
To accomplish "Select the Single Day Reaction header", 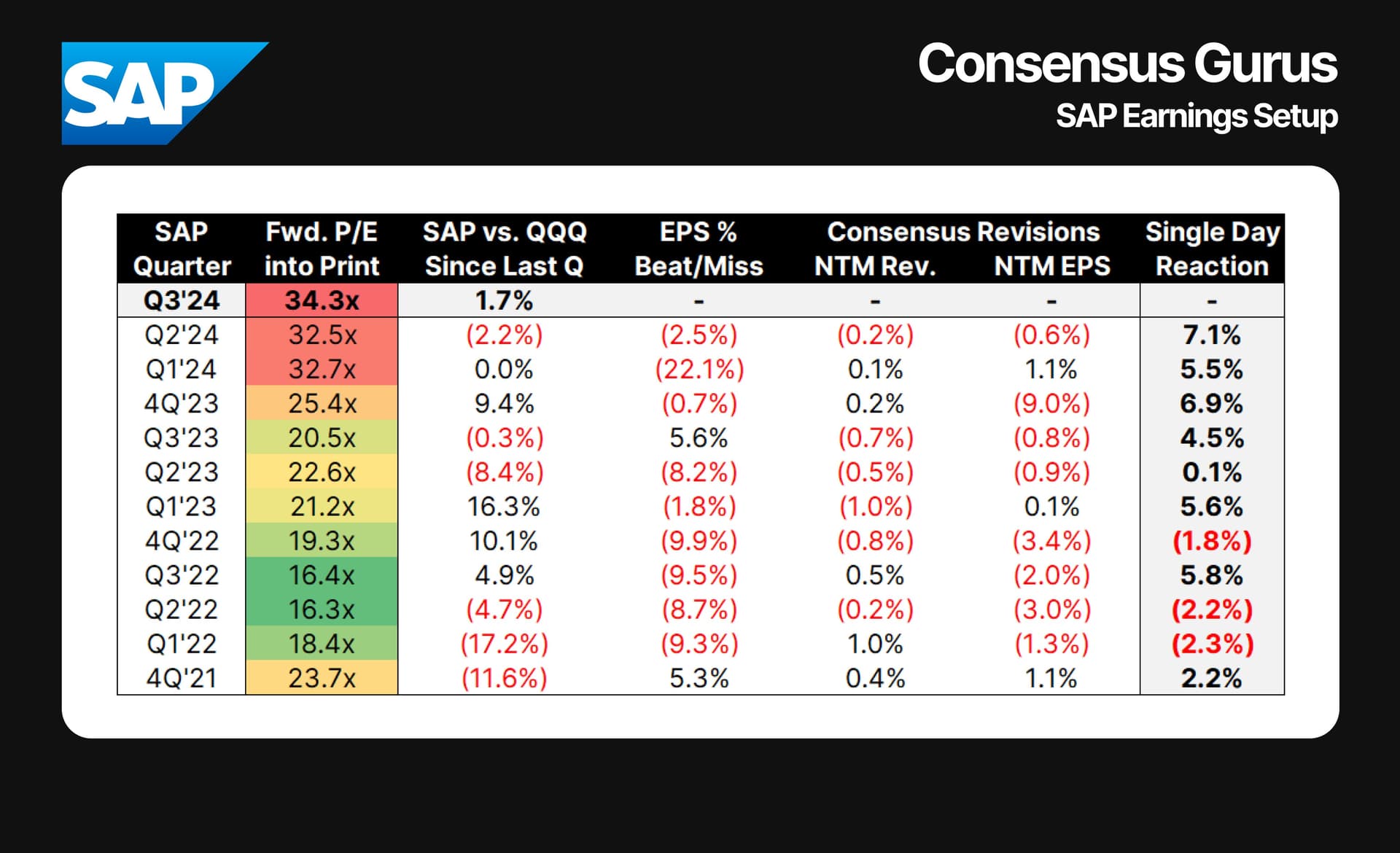I will point(1212,249).
